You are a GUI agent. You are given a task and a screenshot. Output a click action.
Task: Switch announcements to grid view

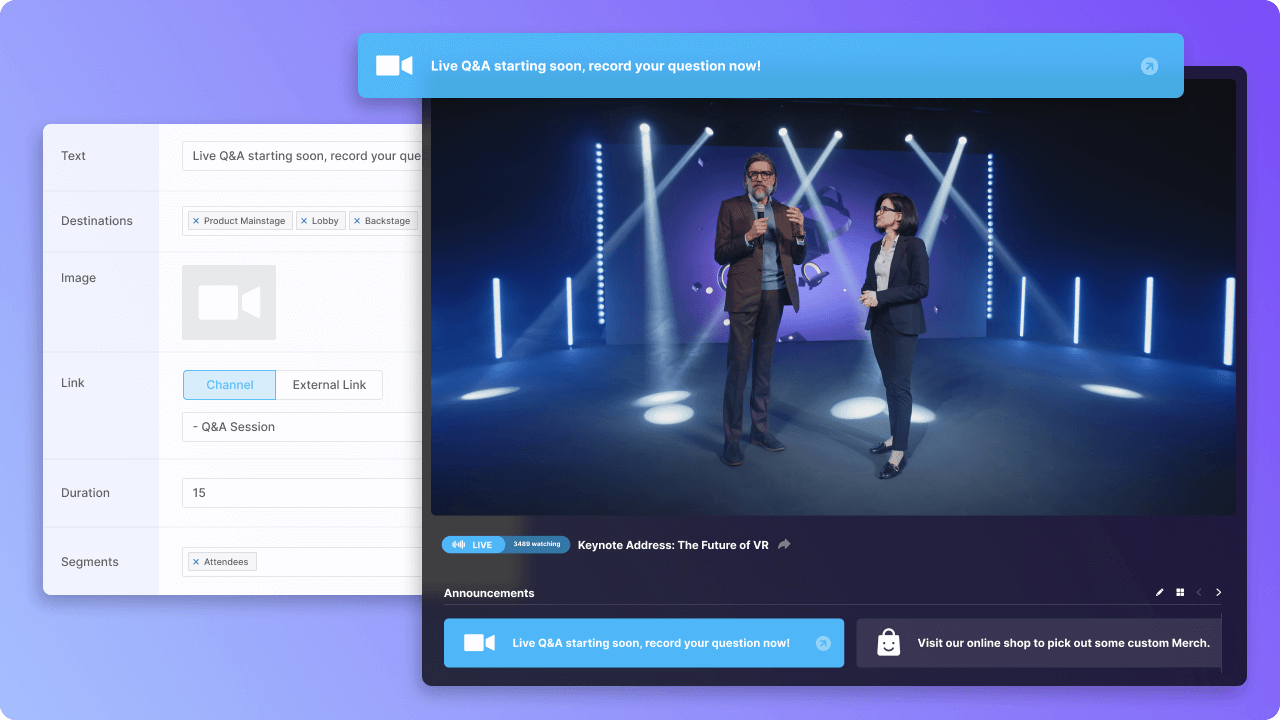click(x=1180, y=593)
